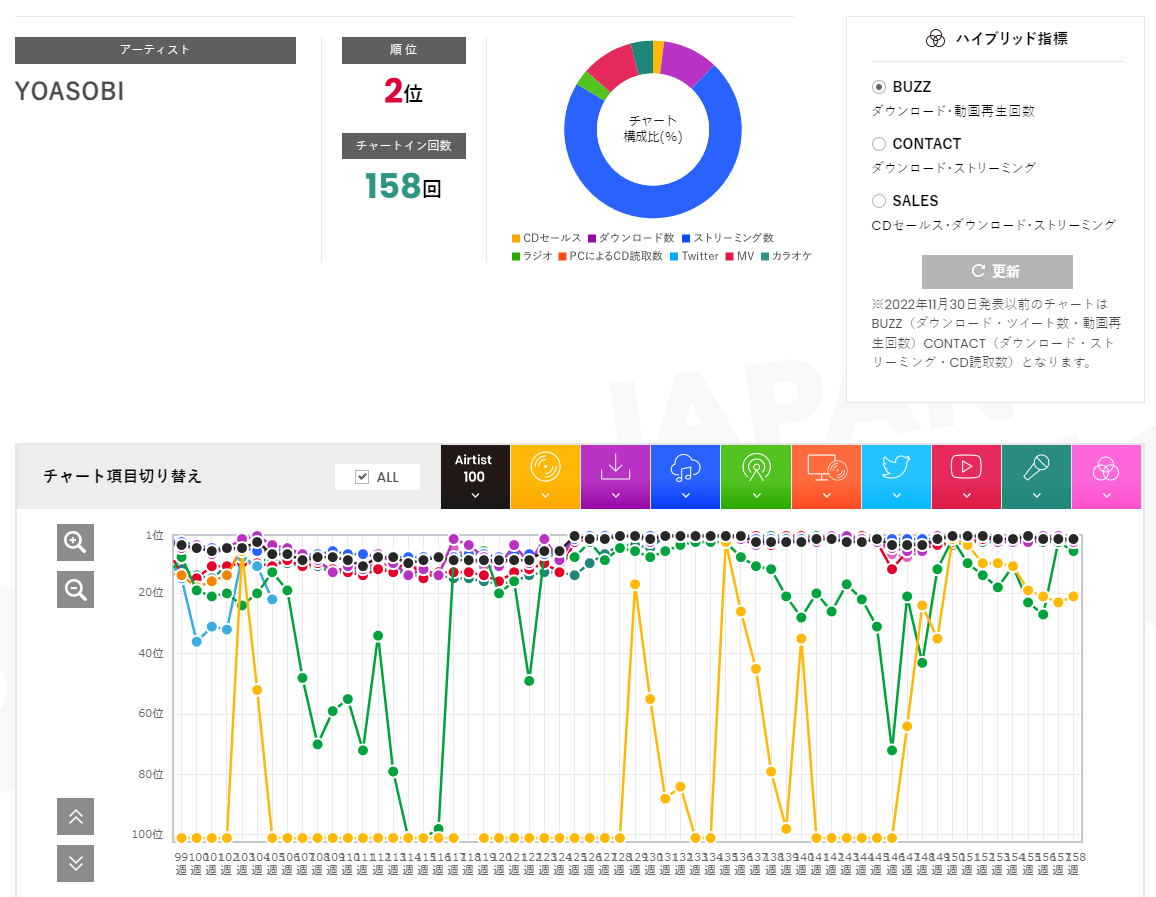Click the pink hybrid circles icon

coord(1106,468)
